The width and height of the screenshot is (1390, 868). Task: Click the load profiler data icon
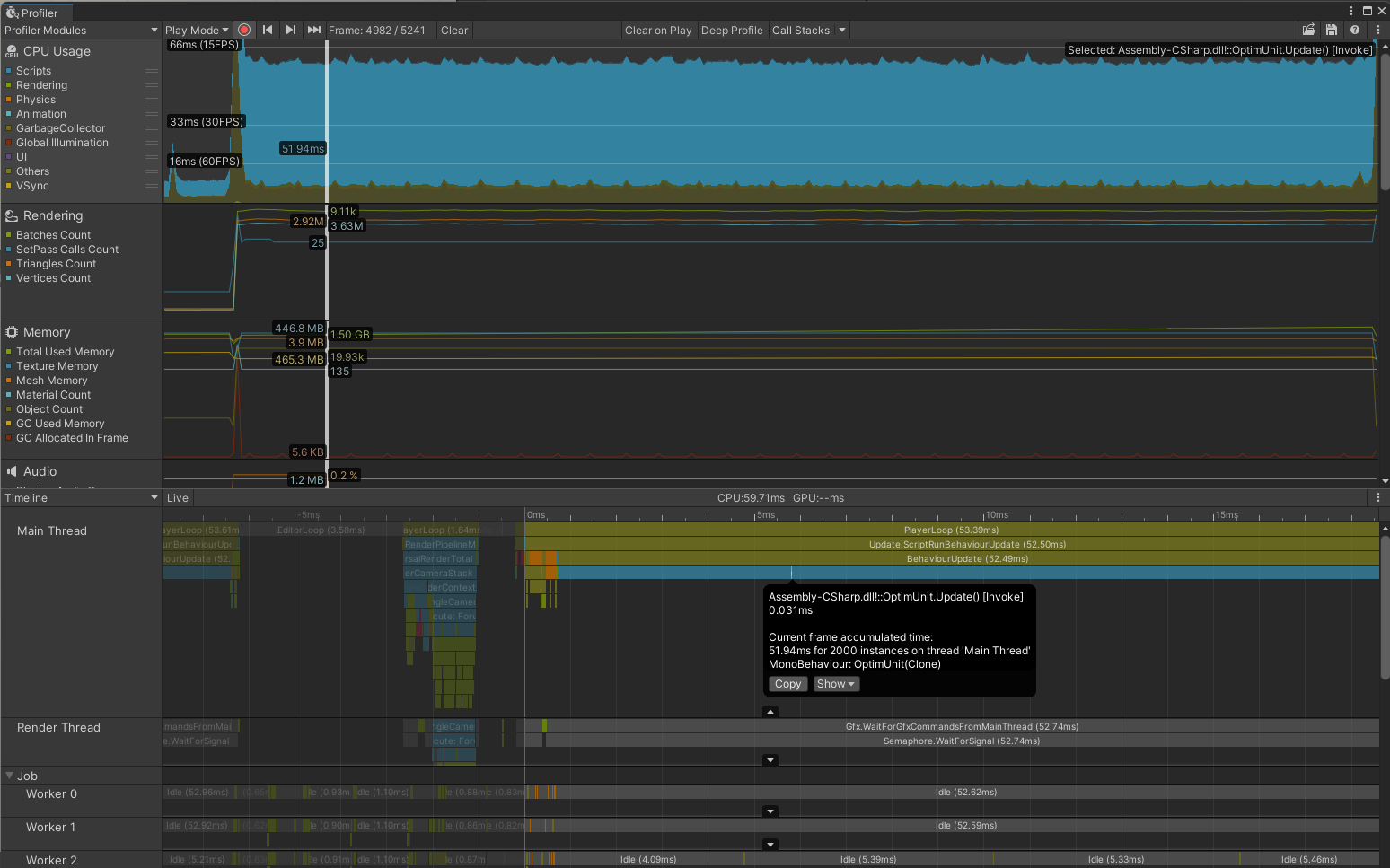1308,30
